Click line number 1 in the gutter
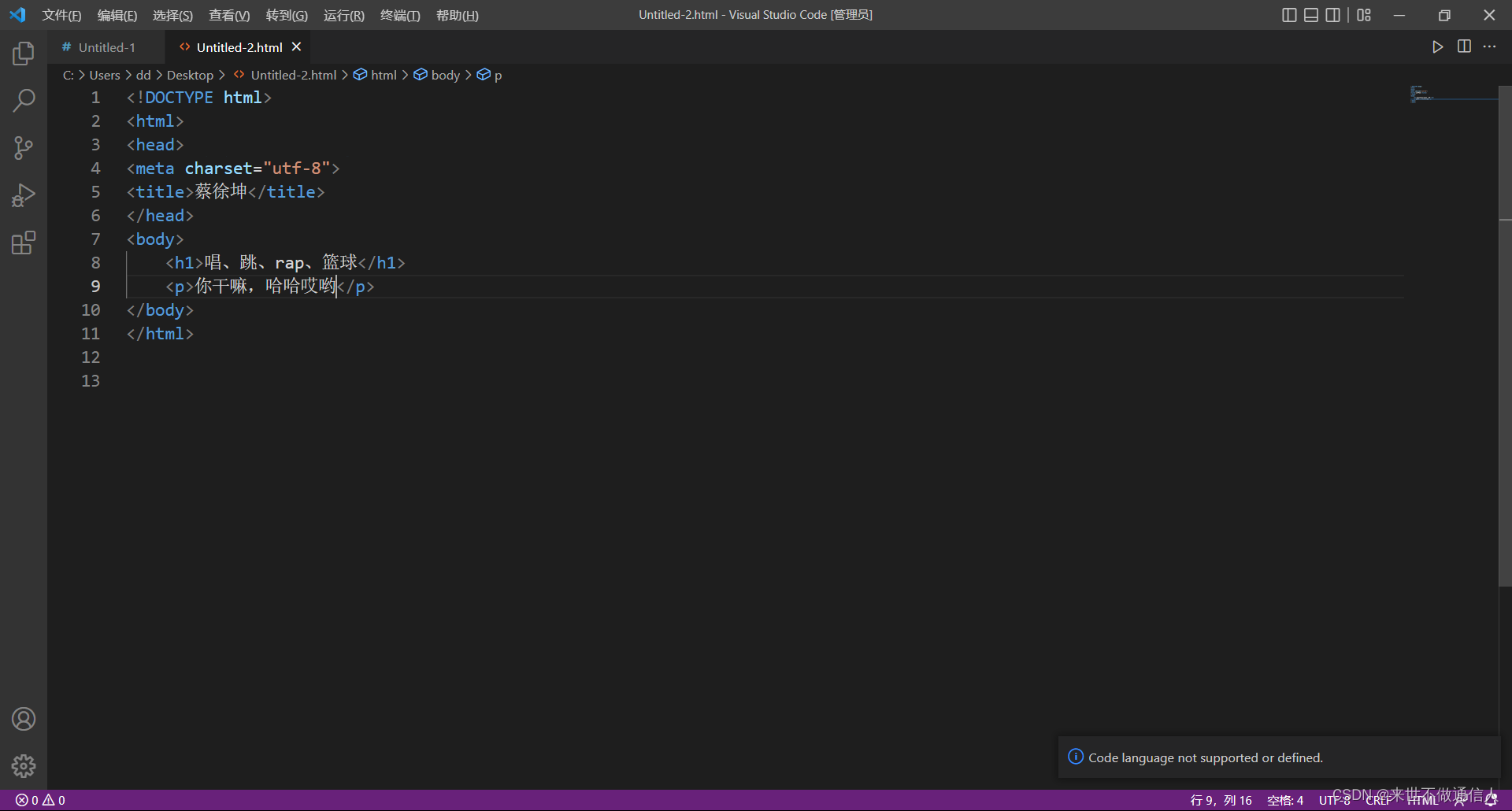The width and height of the screenshot is (1512, 811). (x=95, y=98)
